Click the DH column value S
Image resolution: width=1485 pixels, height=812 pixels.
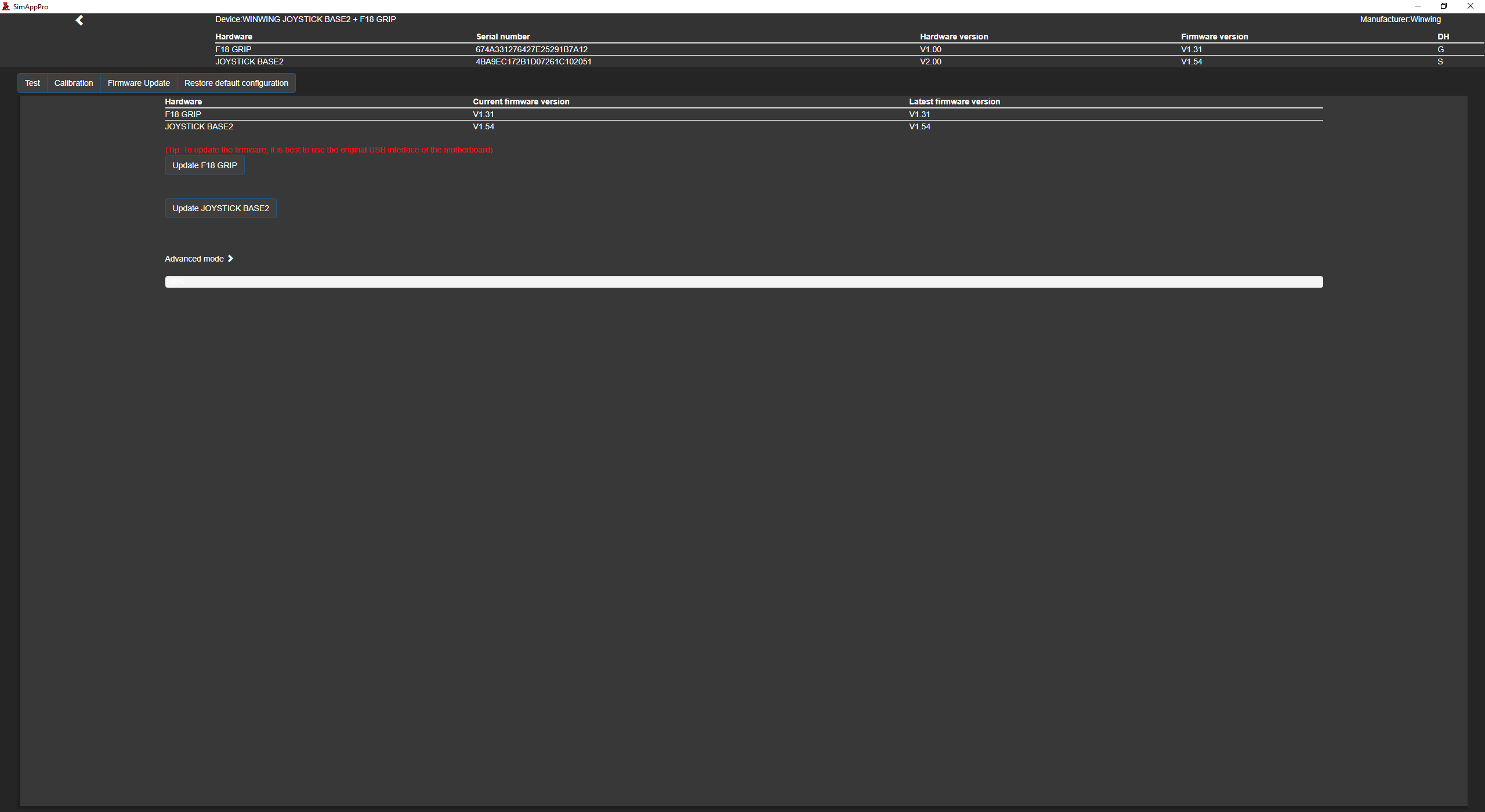point(1440,61)
